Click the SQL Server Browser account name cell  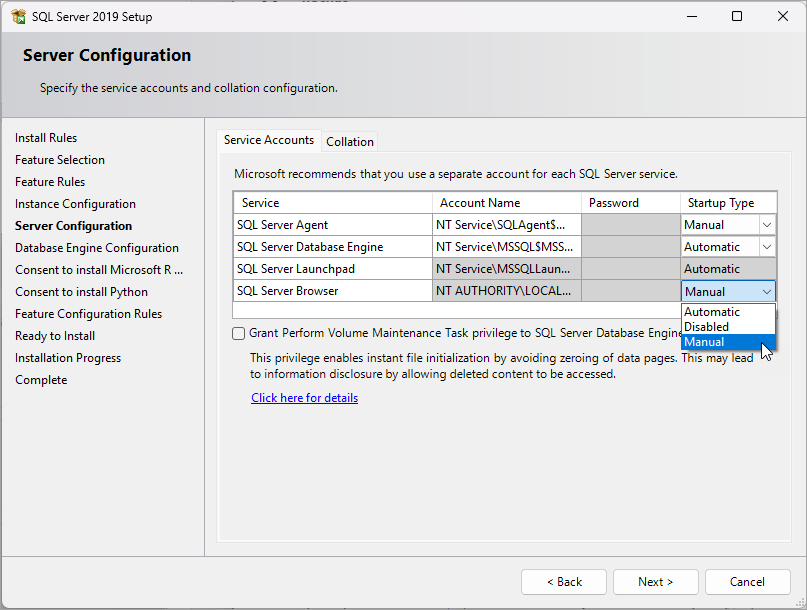tap(507, 291)
